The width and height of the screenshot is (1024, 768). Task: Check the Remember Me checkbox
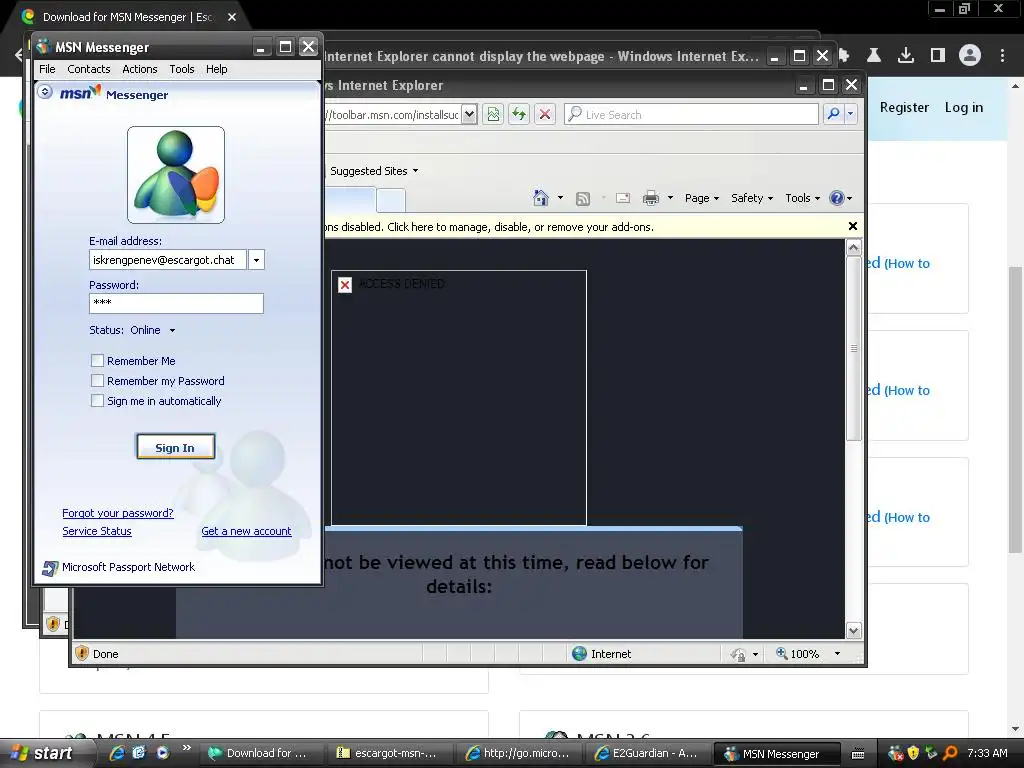click(x=97, y=360)
